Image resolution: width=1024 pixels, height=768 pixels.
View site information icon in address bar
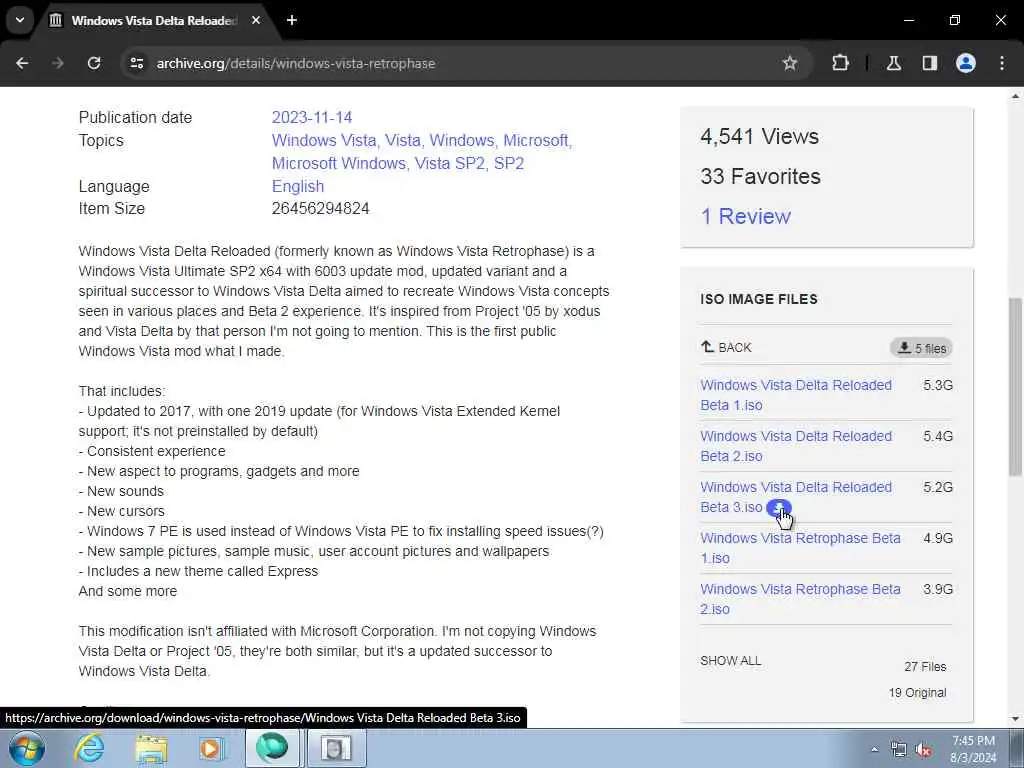click(x=136, y=63)
